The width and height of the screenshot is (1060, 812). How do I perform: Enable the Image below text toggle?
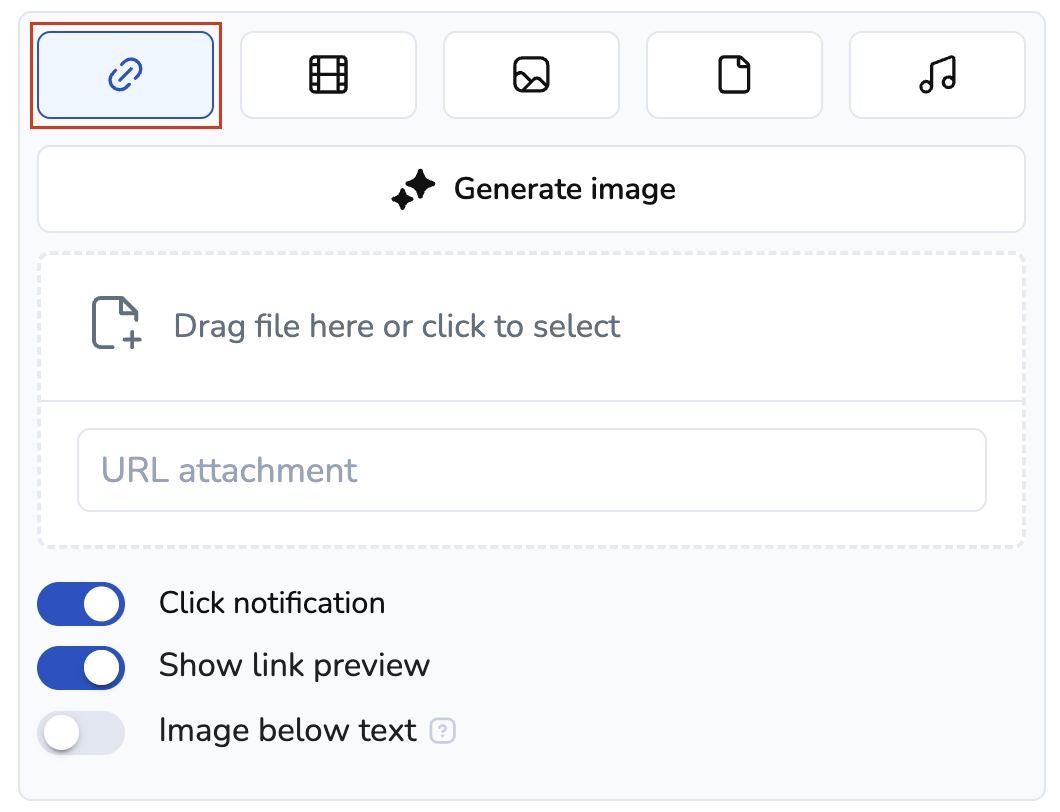[x=81, y=732]
